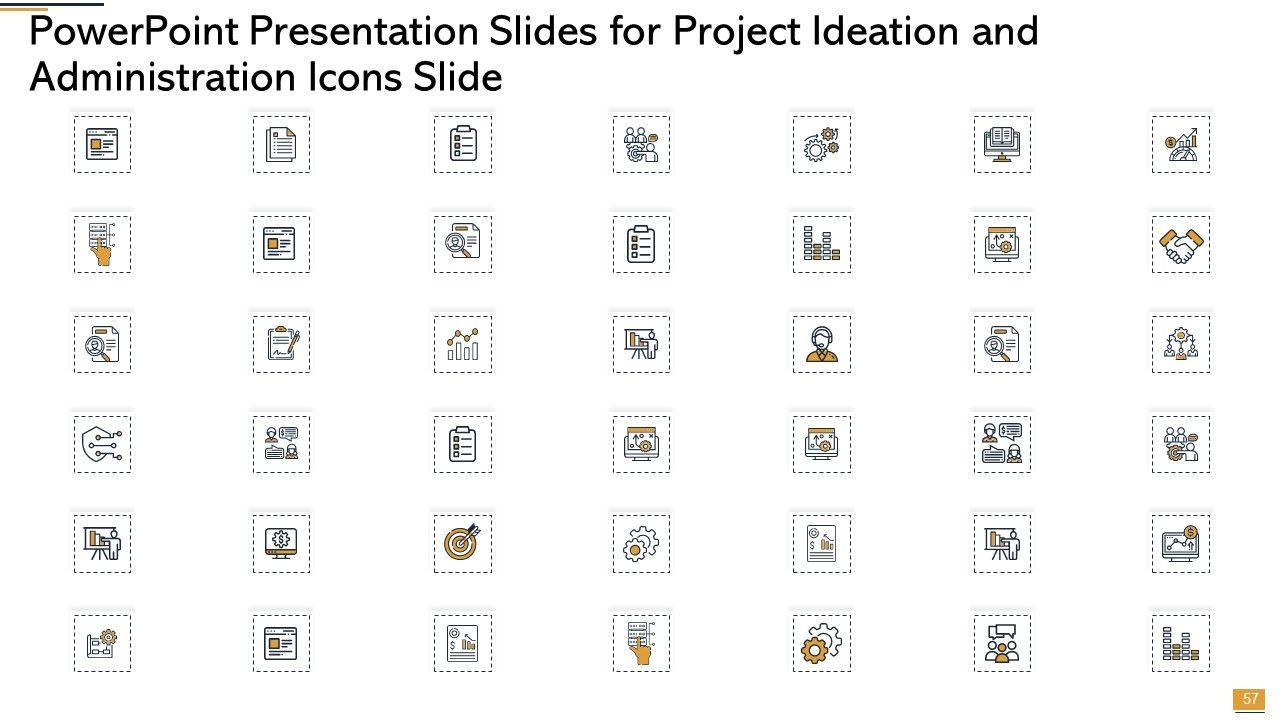Select the monitor with open book icon
This screenshot has height=720, width=1280.
[1001, 144]
